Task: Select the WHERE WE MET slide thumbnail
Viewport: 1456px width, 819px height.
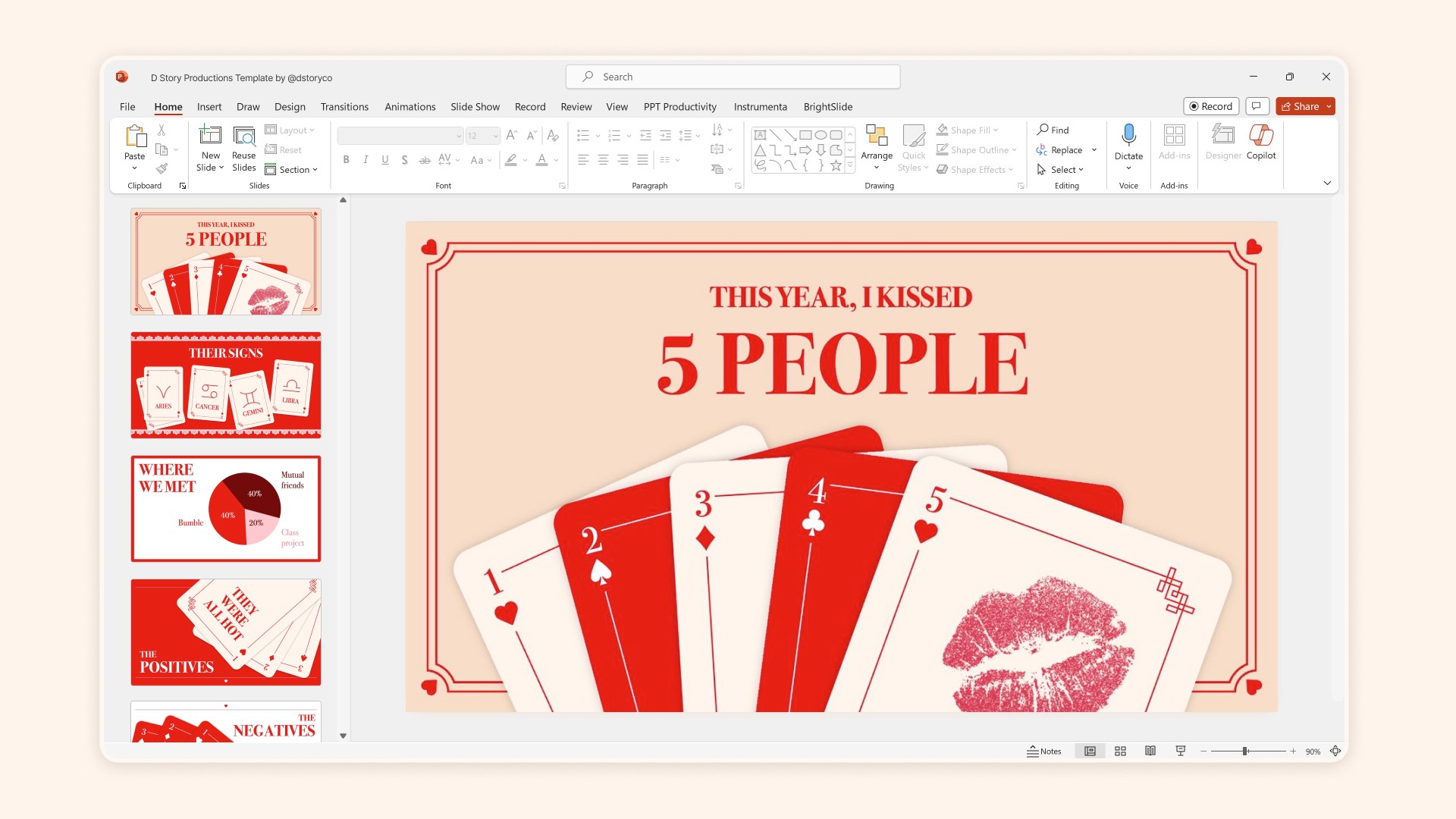Action: [226, 508]
